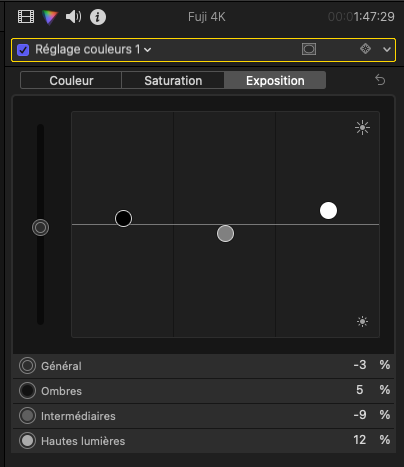Viewport: 404px width, 467px height.
Task: Uncheck the Réglage couleurs 1 checkbox
Action: [23, 50]
